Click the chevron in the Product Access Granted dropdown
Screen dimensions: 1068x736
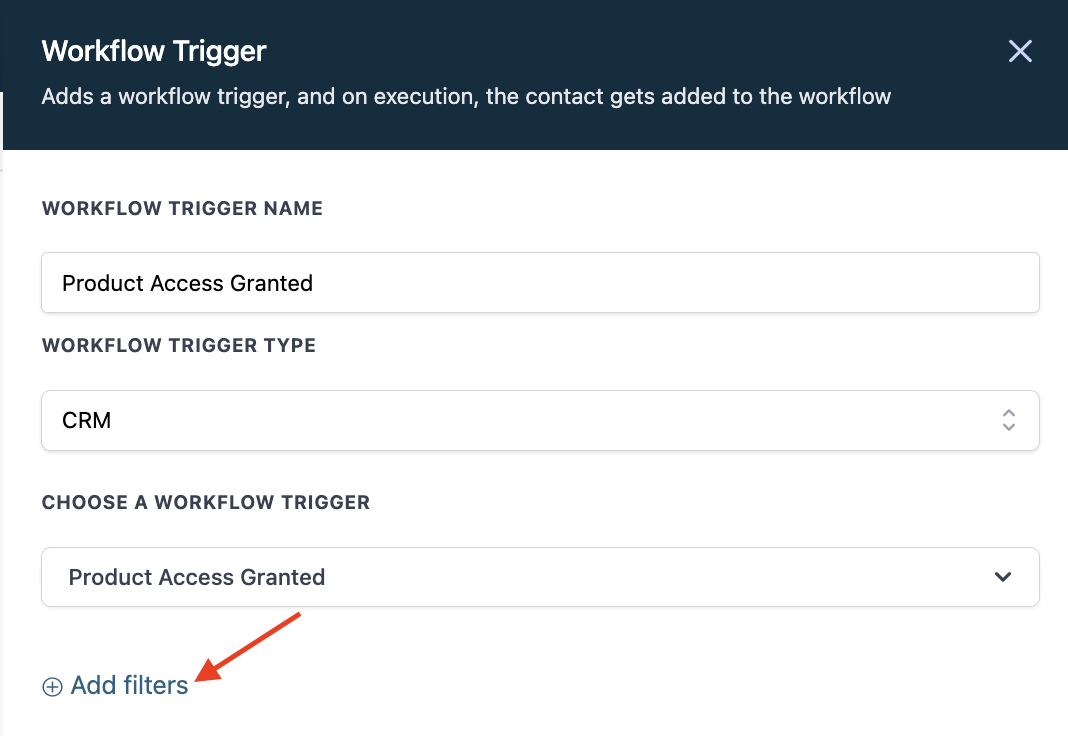[1003, 577]
